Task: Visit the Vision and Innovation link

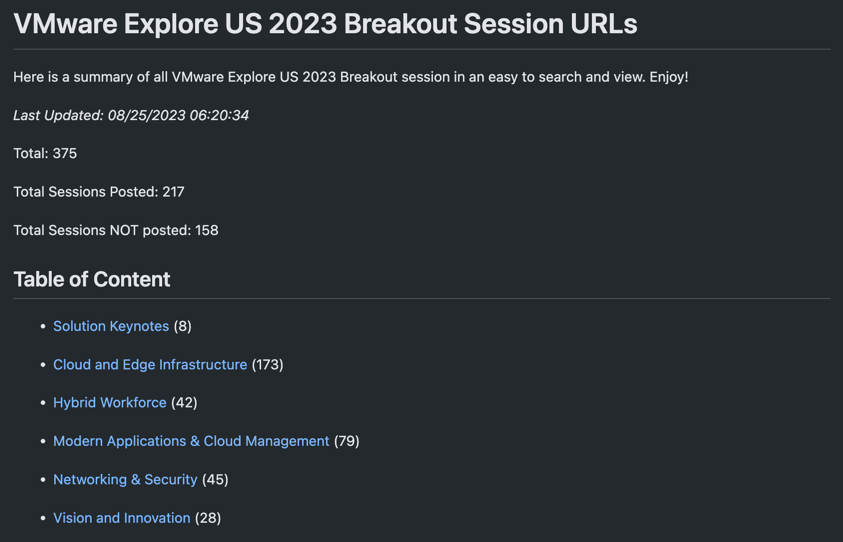Action: coord(122,518)
